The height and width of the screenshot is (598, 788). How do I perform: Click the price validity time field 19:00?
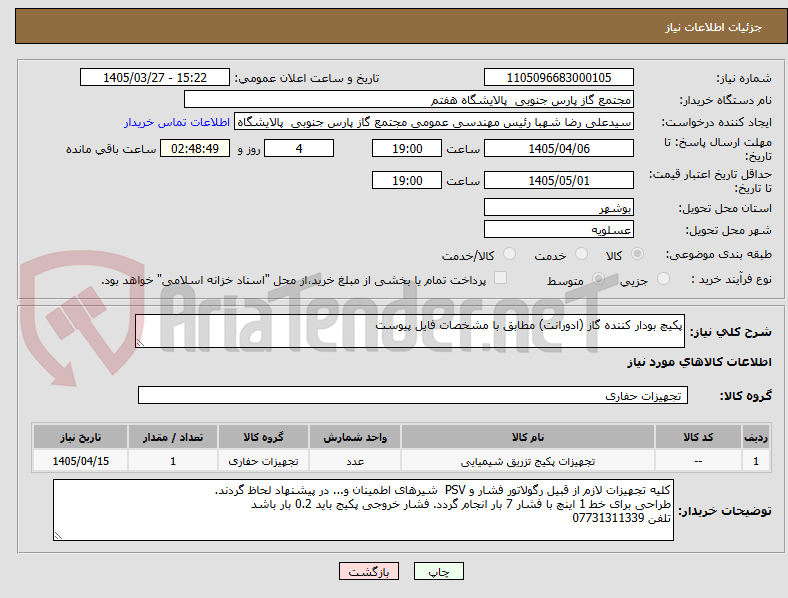pos(407,180)
